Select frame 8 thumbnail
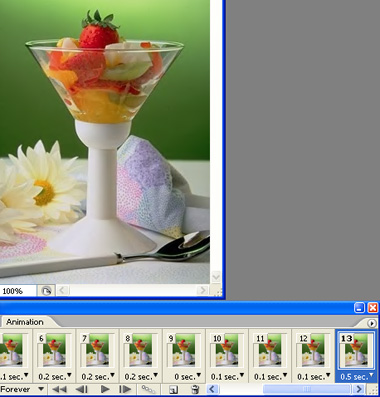Image resolution: width=380 pixels, height=397 pixels. coord(141,350)
